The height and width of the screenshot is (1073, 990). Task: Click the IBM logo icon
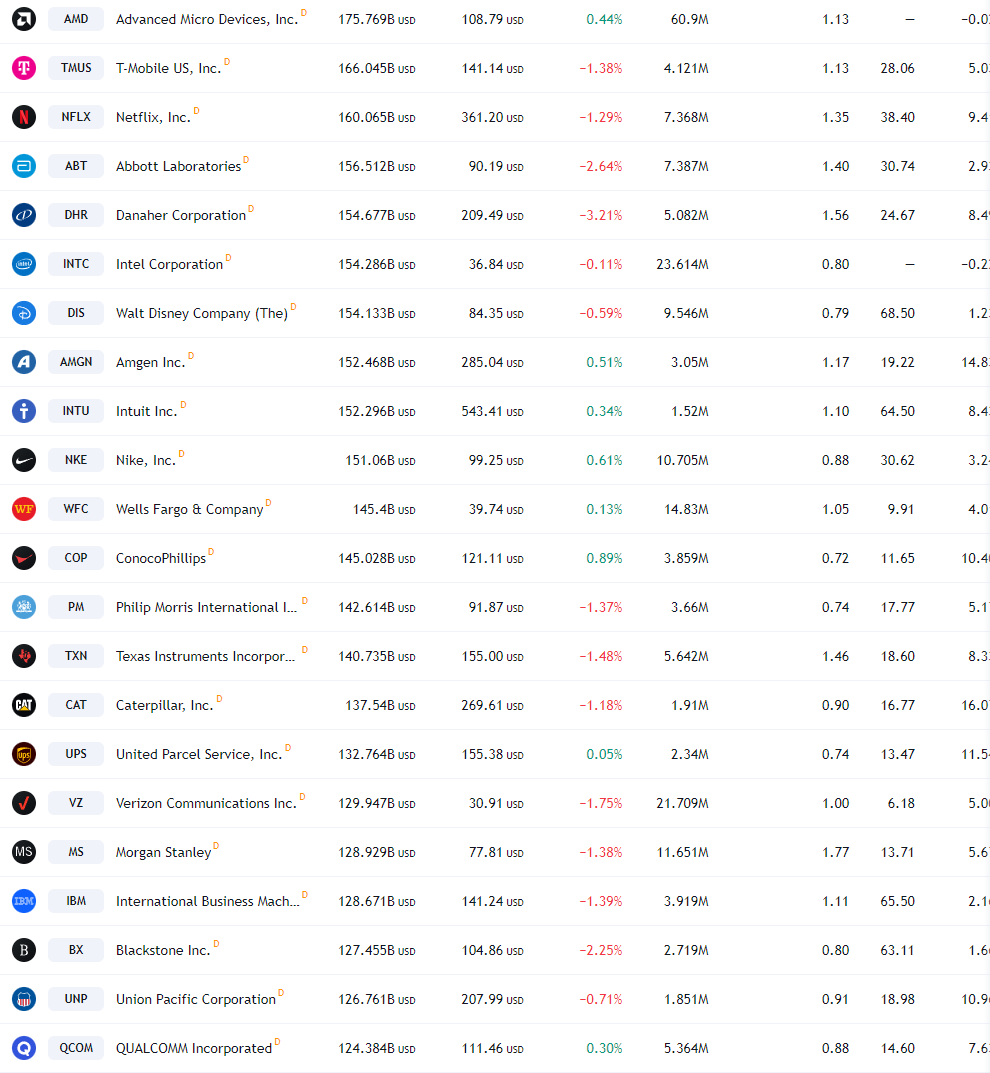point(24,901)
